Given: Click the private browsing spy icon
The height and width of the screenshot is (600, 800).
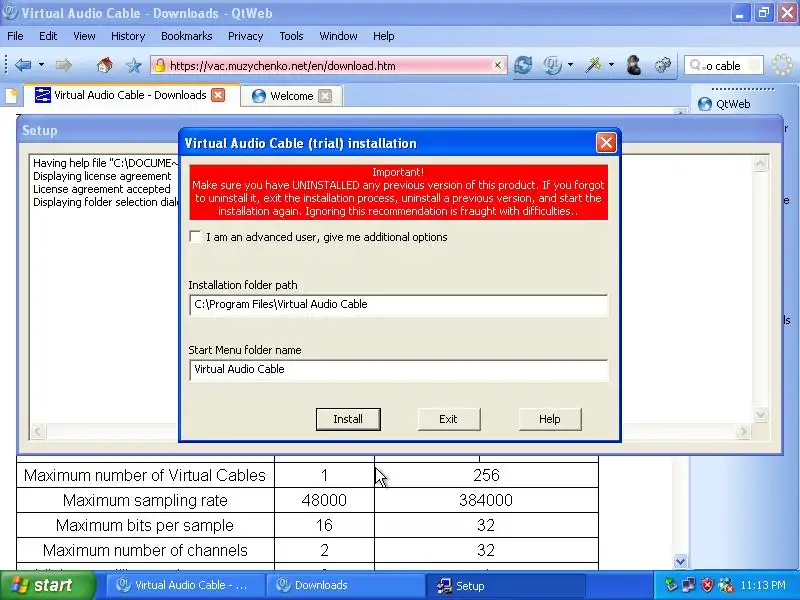Looking at the screenshot, I should coord(634,65).
